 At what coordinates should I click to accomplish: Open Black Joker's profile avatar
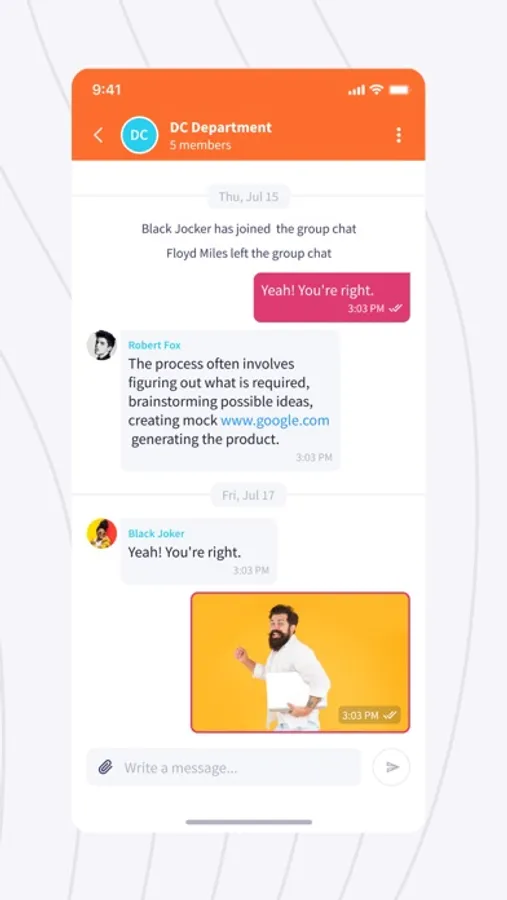[x=102, y=533]
